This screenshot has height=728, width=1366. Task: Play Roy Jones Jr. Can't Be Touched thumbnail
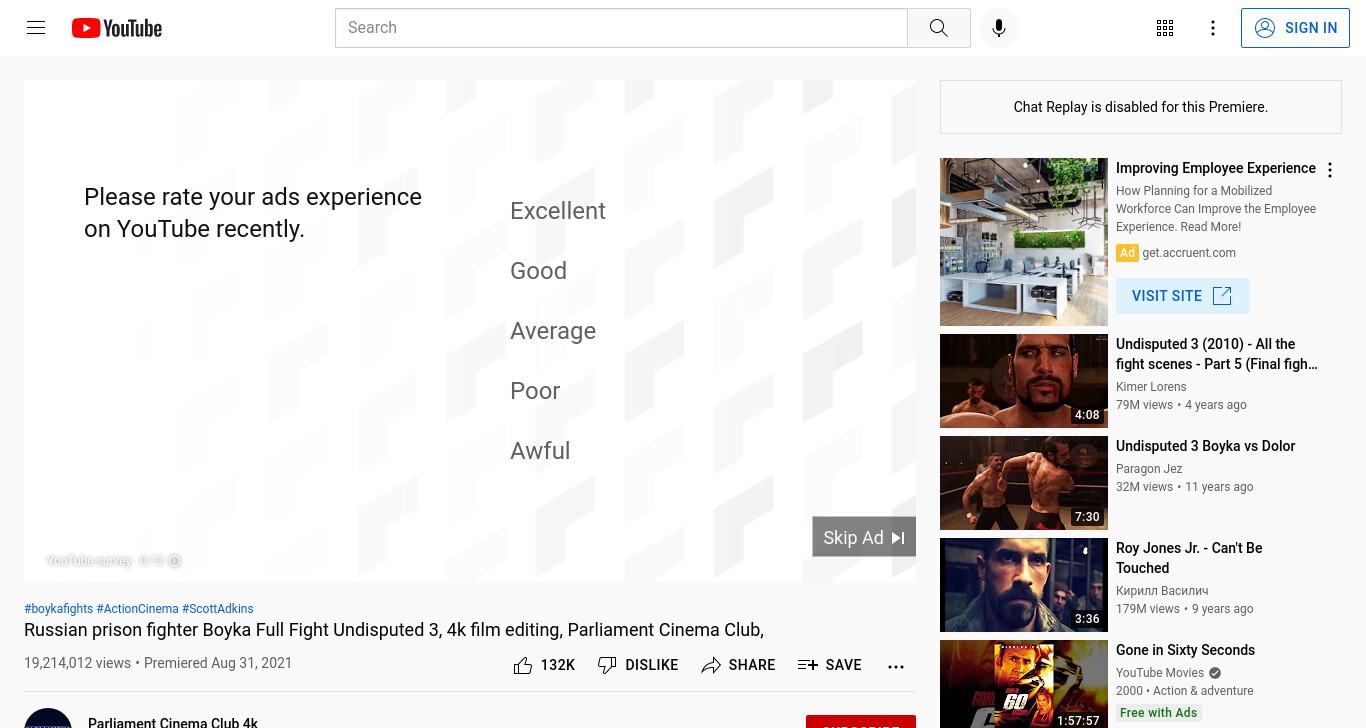click(1024, 585)
